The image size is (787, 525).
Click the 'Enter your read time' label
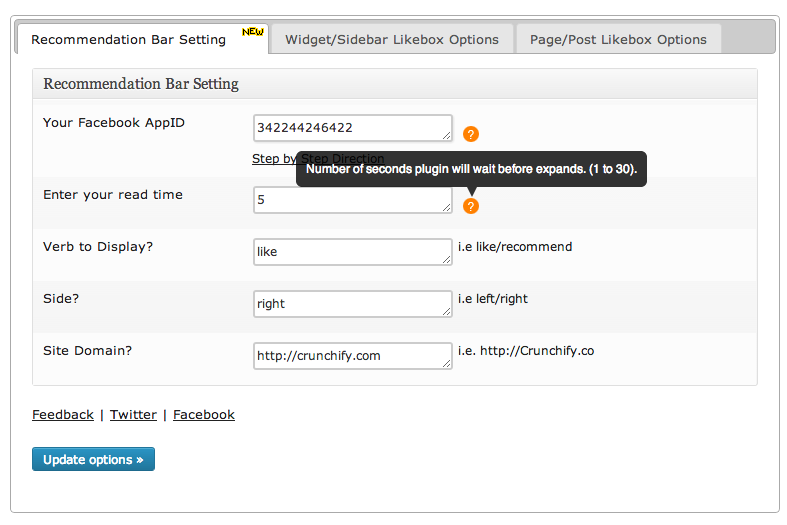coord(113,195)
